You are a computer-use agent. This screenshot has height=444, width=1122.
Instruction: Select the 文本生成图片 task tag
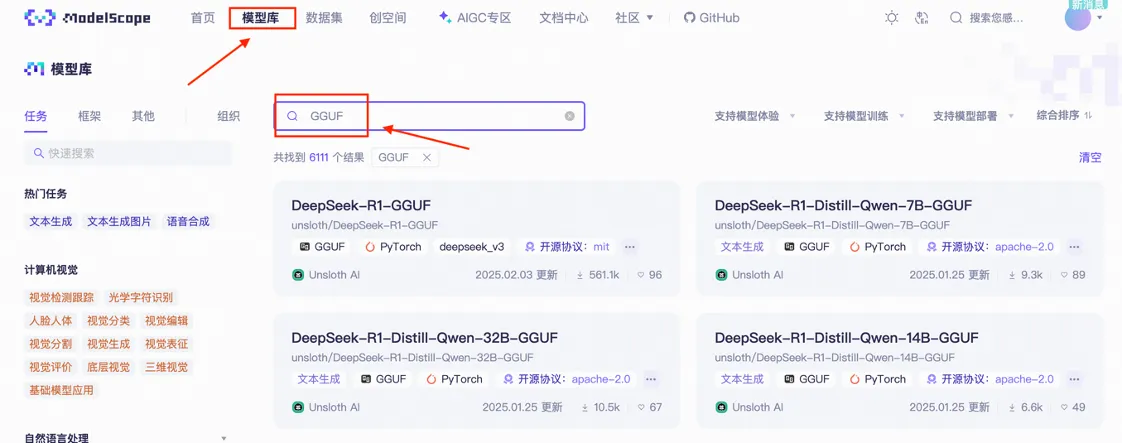pos(119,222)
